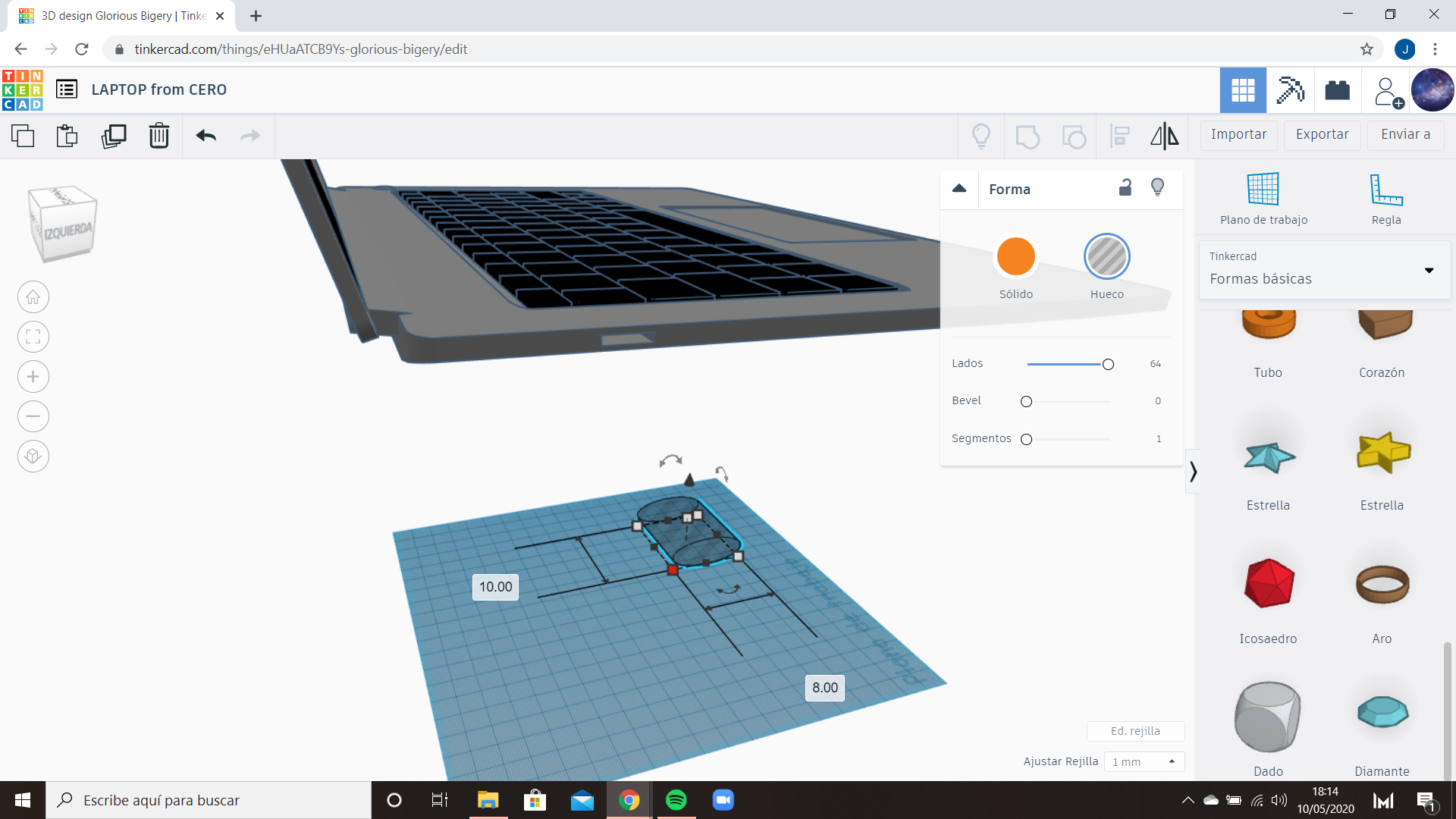Open the Ajustar Rejilla measurement dropdown

[1144, 761]
